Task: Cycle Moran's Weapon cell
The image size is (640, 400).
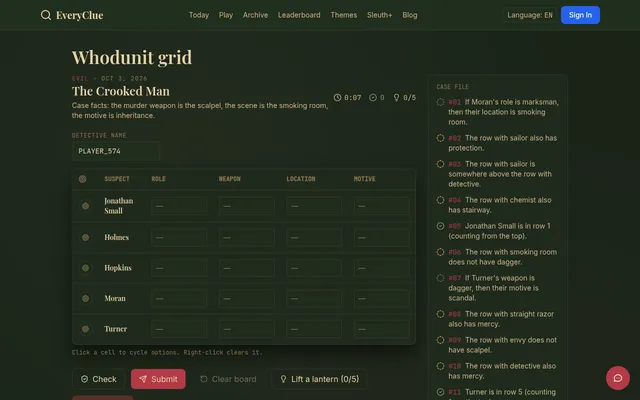Action: 247,299
